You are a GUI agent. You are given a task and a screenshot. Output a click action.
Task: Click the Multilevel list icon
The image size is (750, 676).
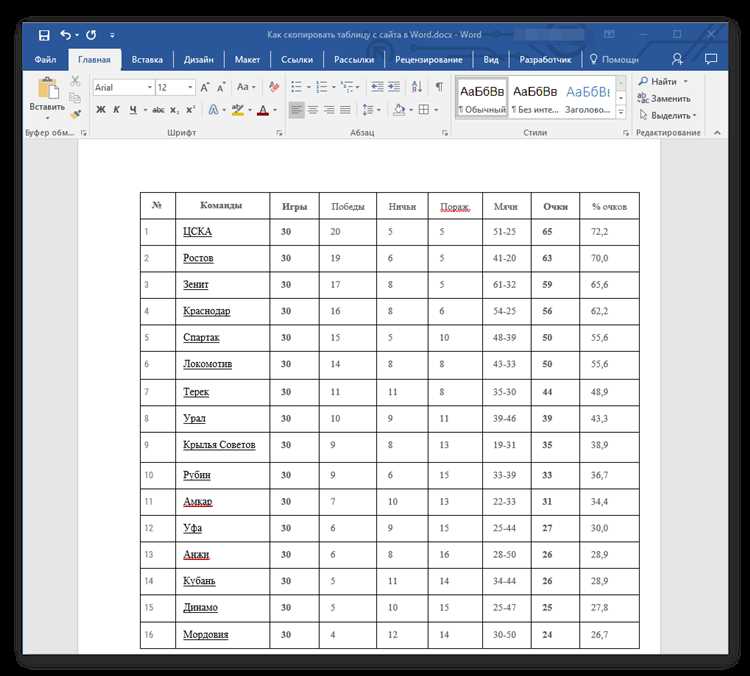(347, 87)
